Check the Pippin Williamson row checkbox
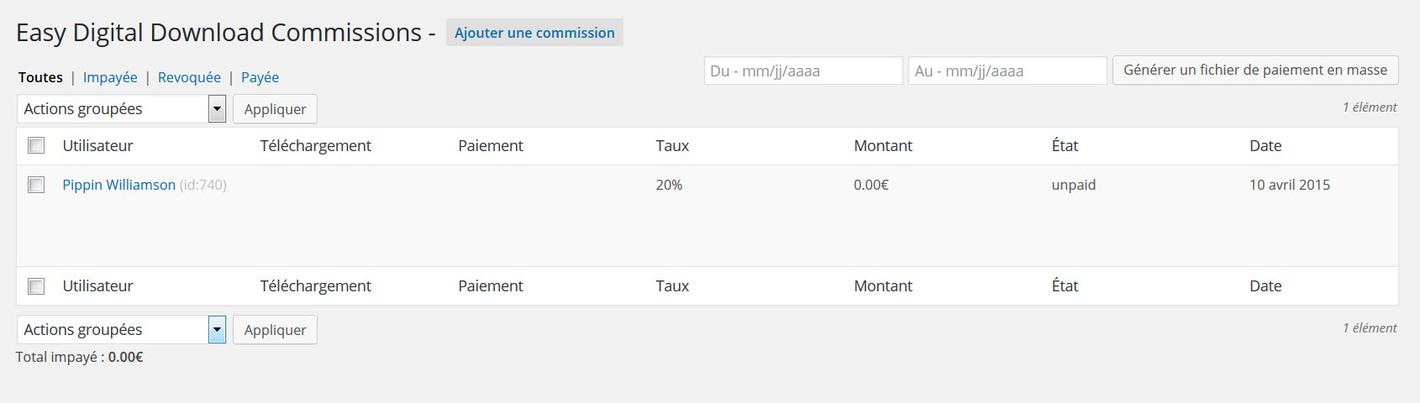1420x403 pixels. [x=36, y=185]
